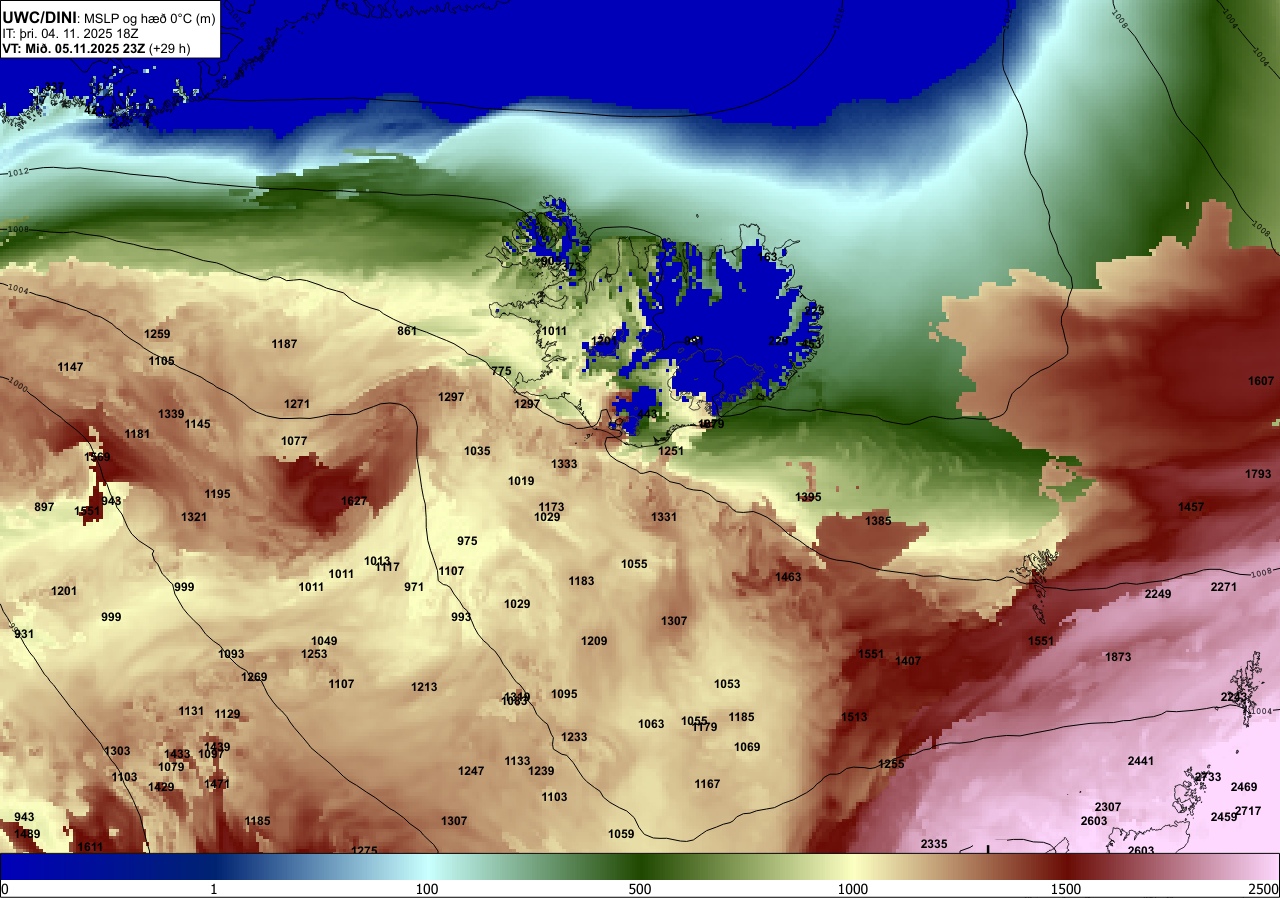Click the 1339 map value
1280x898 pixels.
(171, 414)
